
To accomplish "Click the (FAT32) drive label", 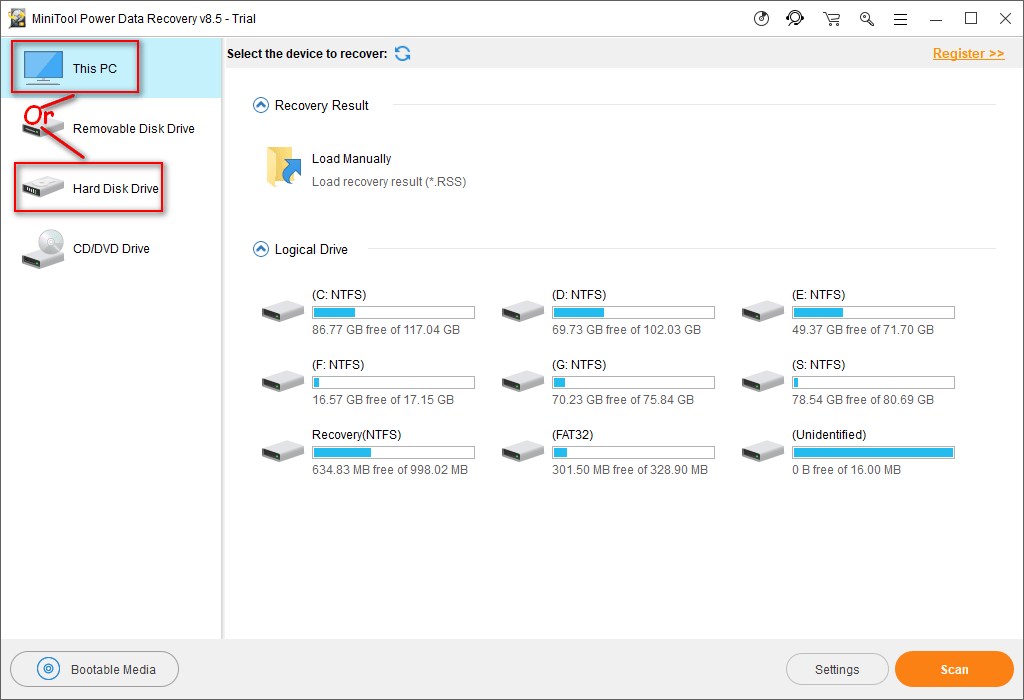I will point(573,434).
